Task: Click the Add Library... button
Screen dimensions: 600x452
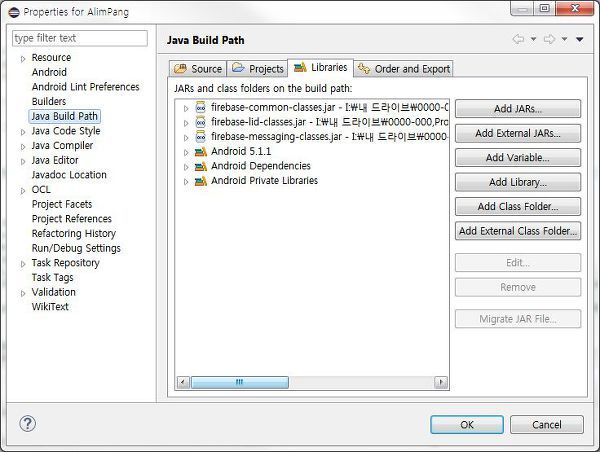Action: (518, 182)
